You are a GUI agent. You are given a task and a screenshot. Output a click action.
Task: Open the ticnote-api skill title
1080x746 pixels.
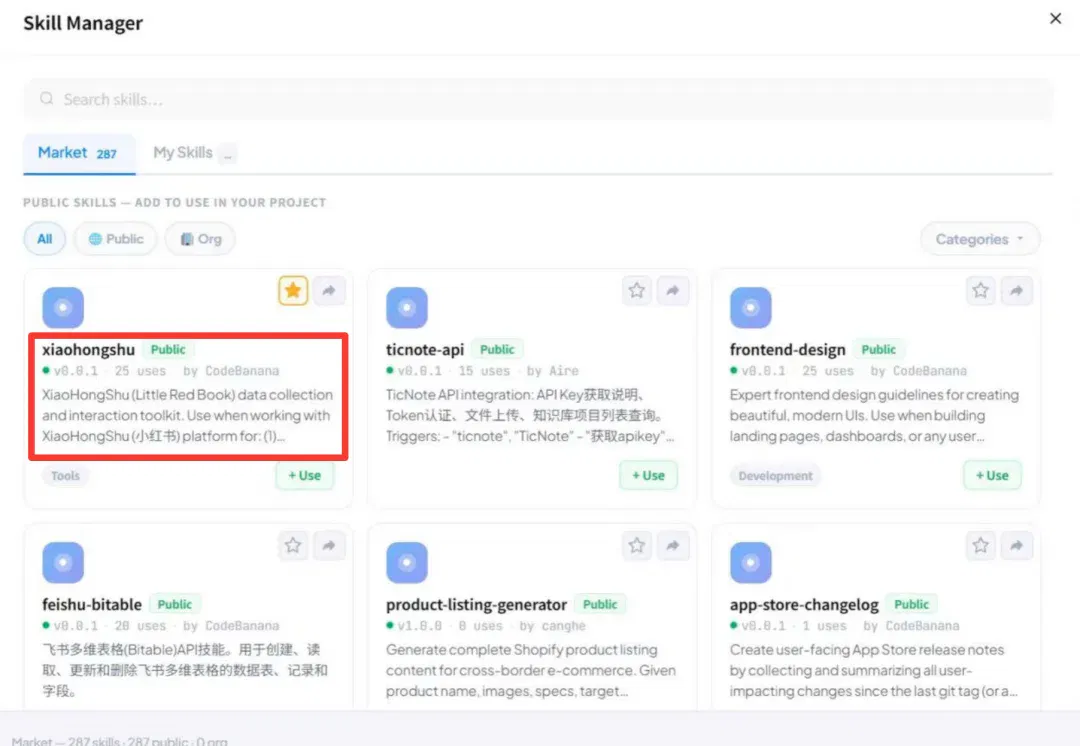tap(425, 350)
